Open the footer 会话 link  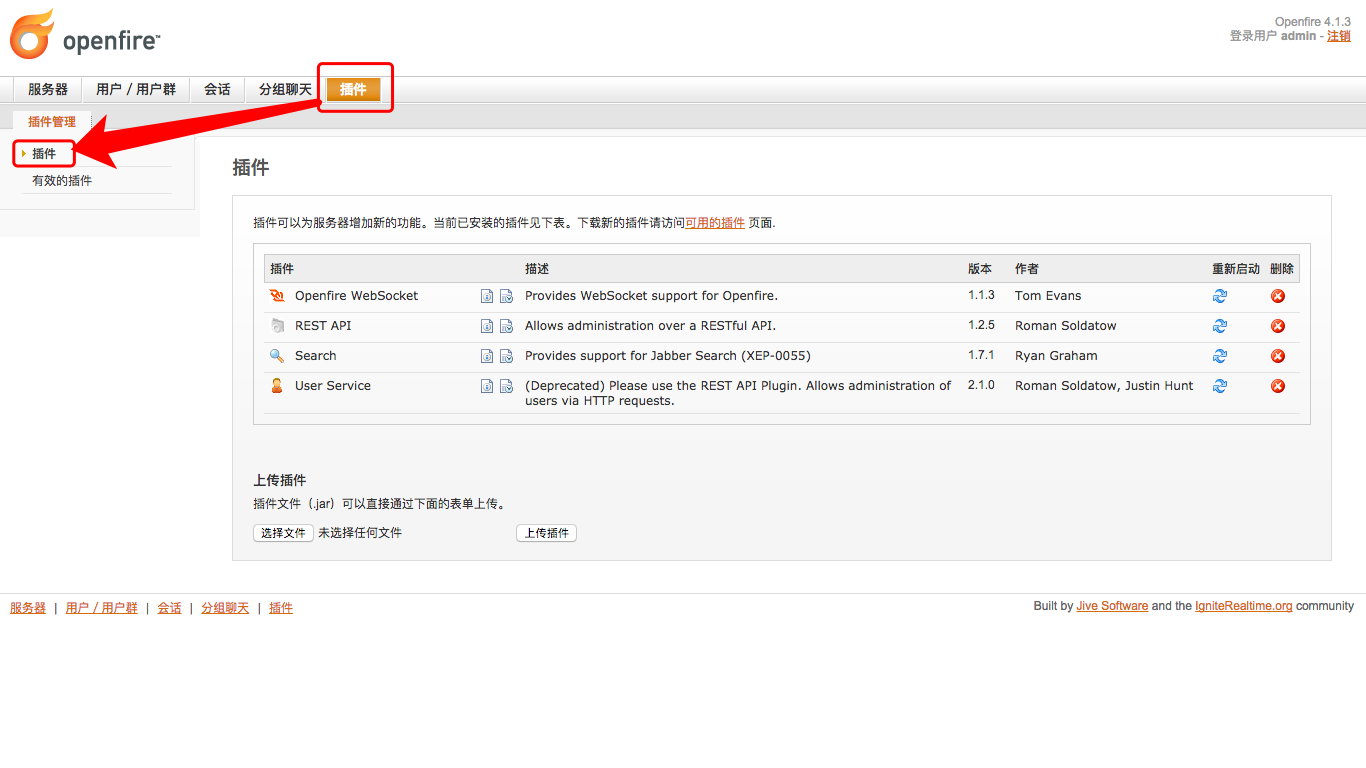click(x=169, y=608)
